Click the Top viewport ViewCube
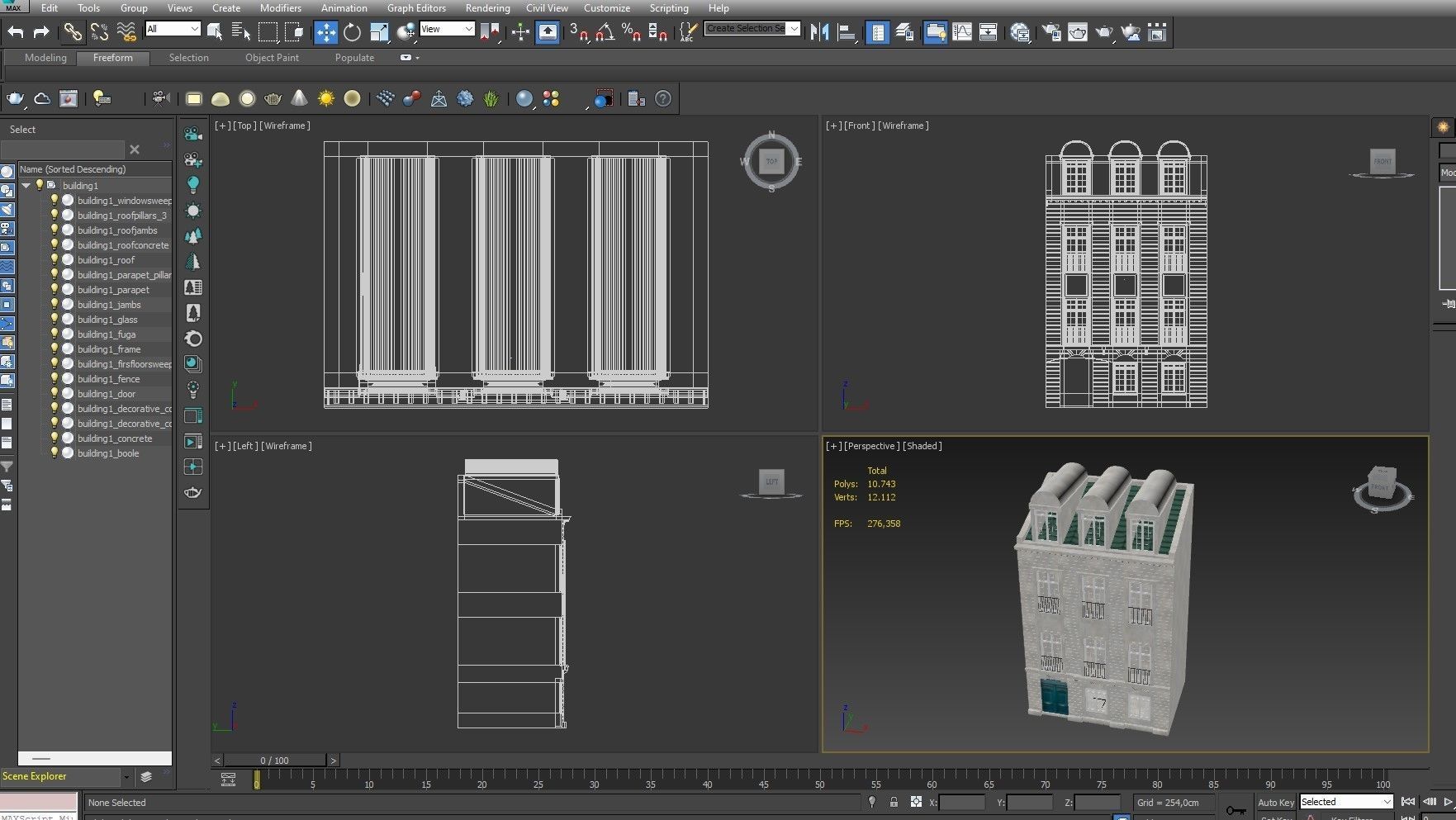 point(771,162)
